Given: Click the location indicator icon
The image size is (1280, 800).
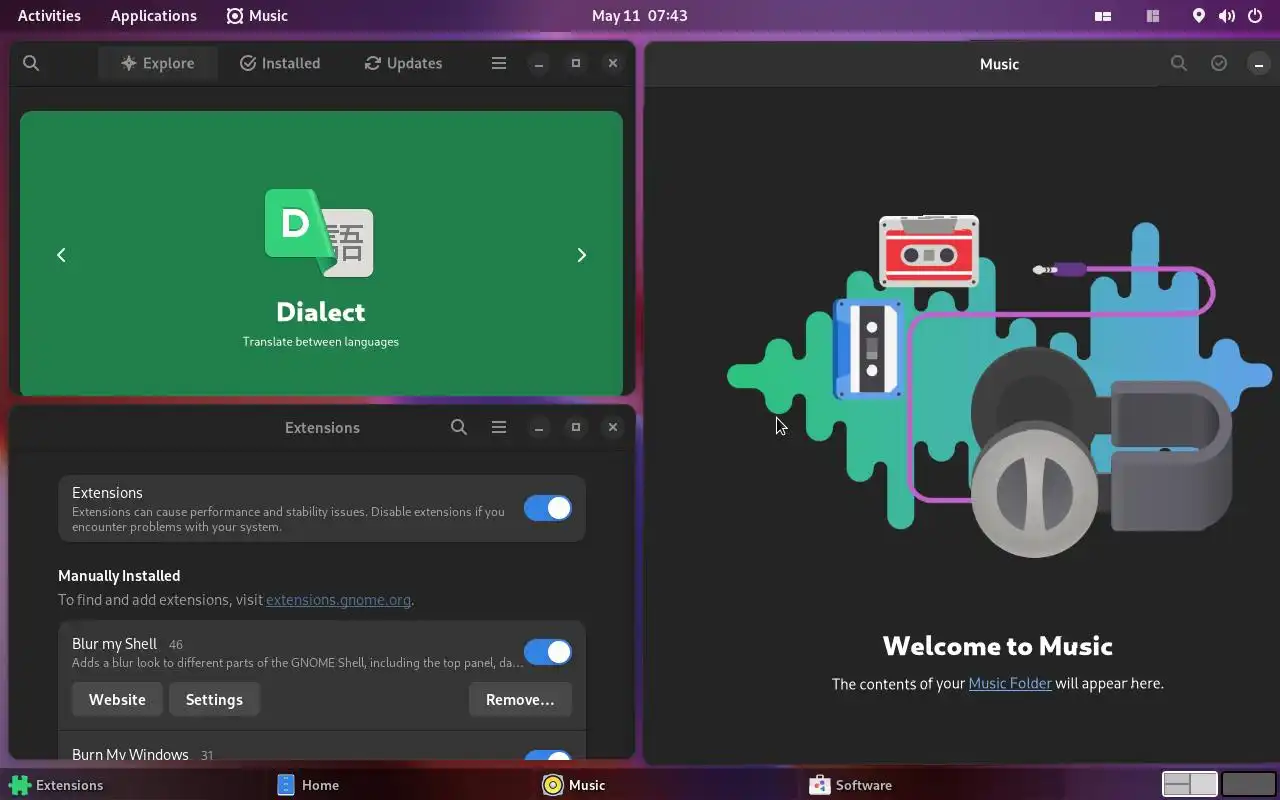Looking at the screenshot, I should pos(1199,16).
